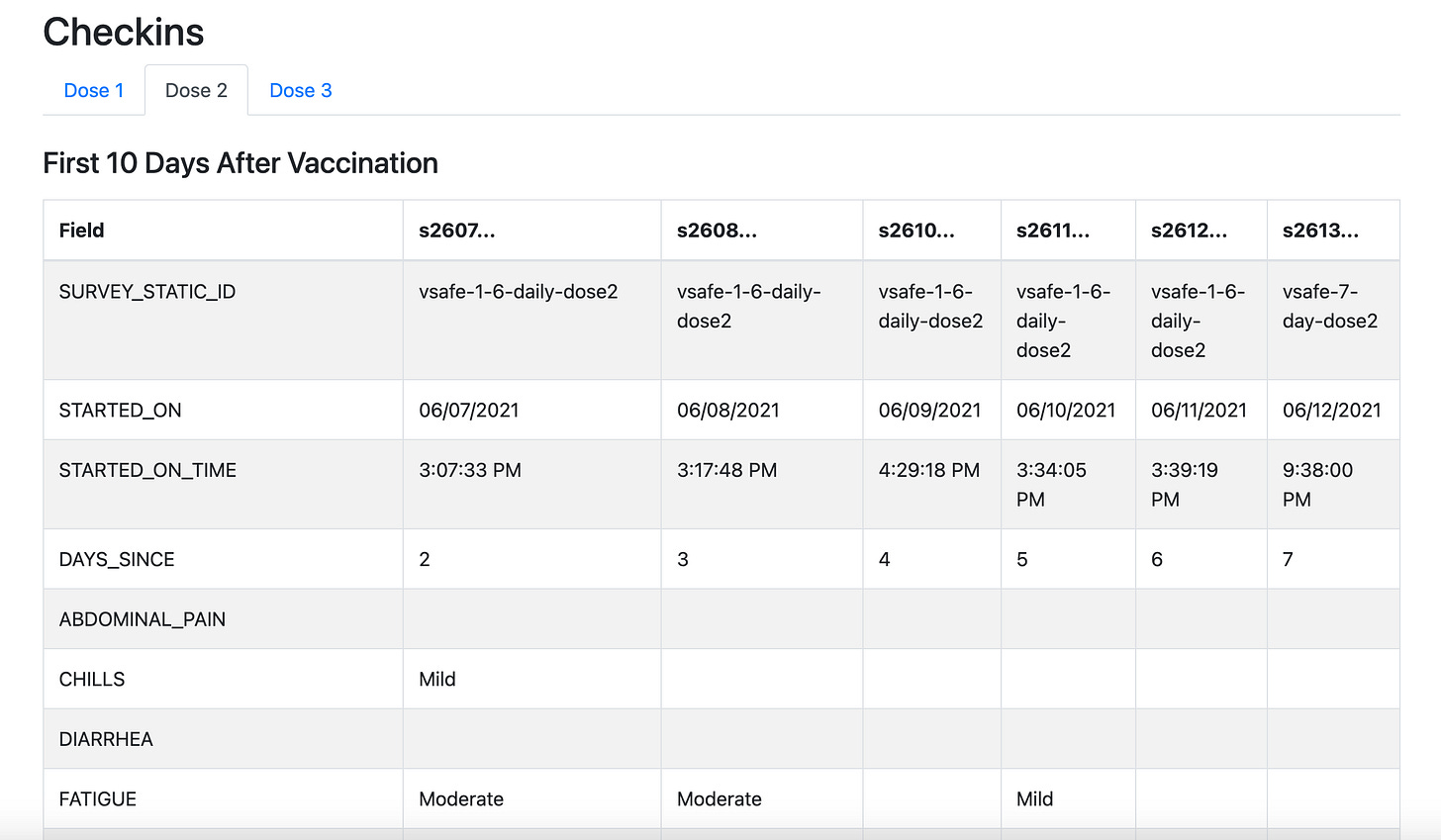Click the Moderate FATIGUE value under s2607
1441x840 pixels.
tap(461, 799)
